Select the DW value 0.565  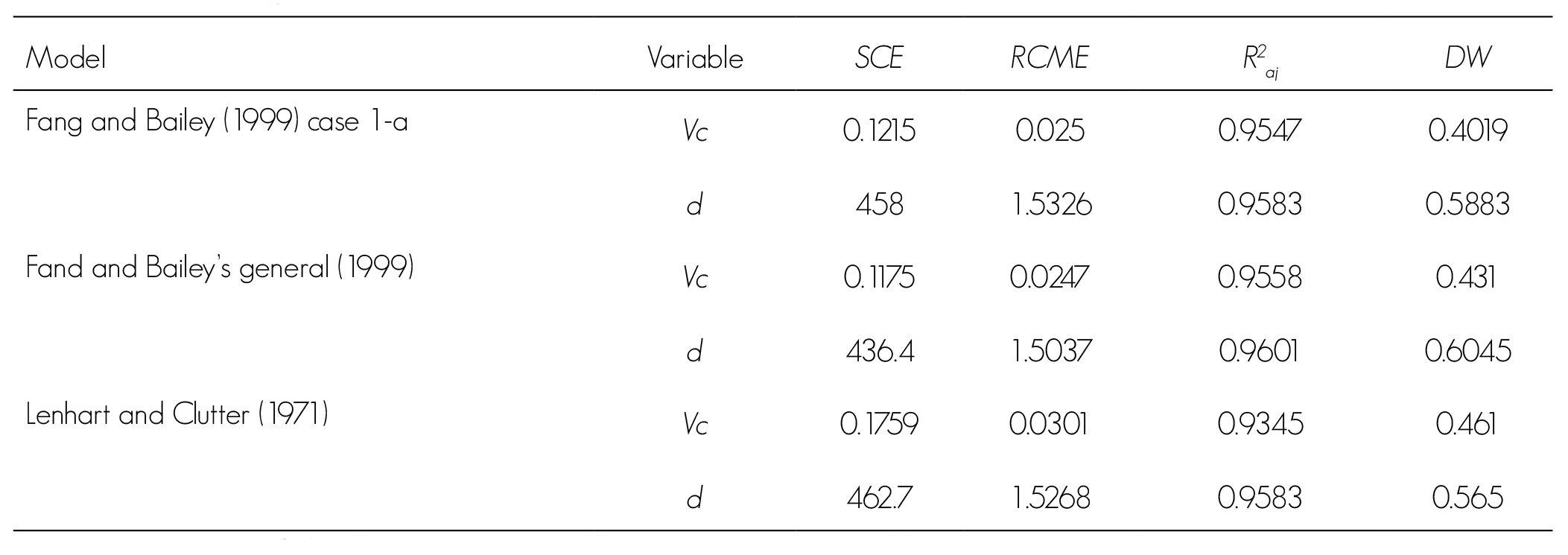pyautogui.click(x=1467, y=498)
